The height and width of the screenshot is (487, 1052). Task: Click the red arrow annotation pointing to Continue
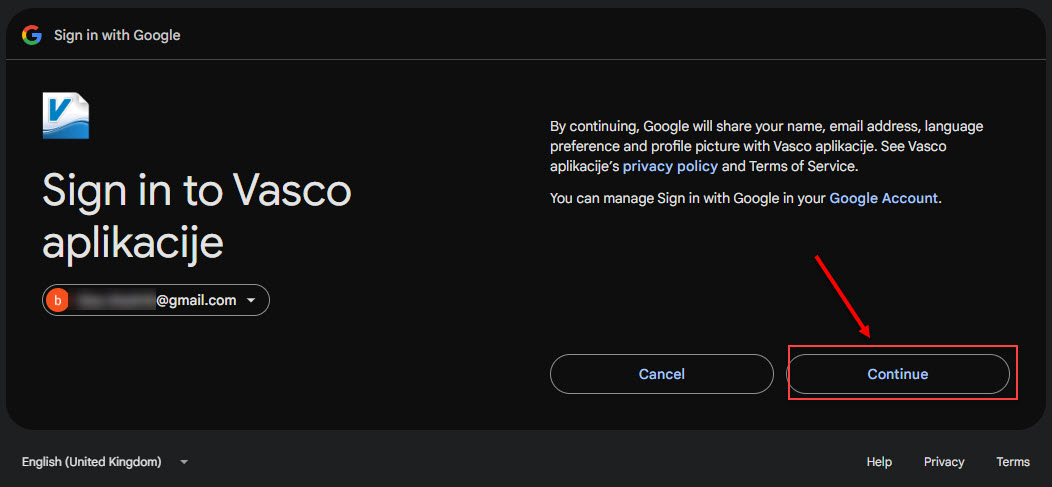pos(843,296)
